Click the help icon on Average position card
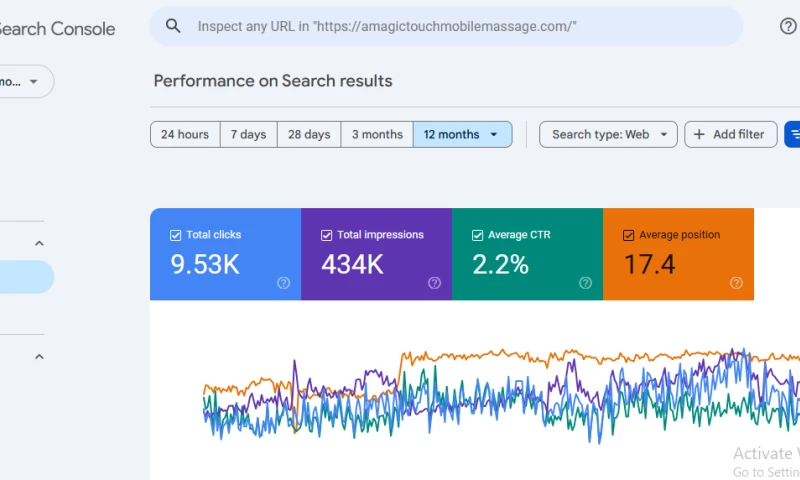 (736, 283)
